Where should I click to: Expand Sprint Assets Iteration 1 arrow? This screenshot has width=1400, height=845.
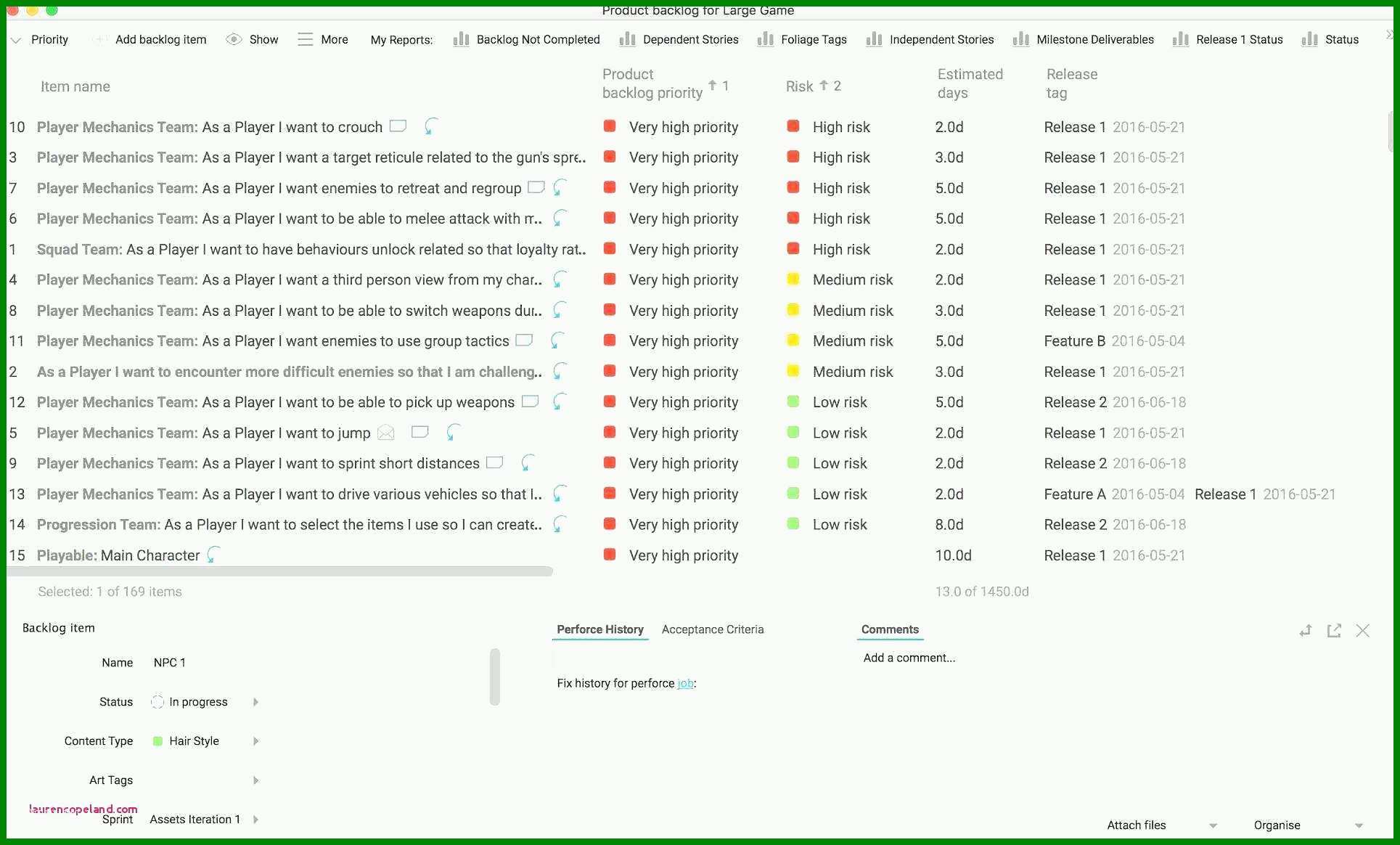click(255, 820)
